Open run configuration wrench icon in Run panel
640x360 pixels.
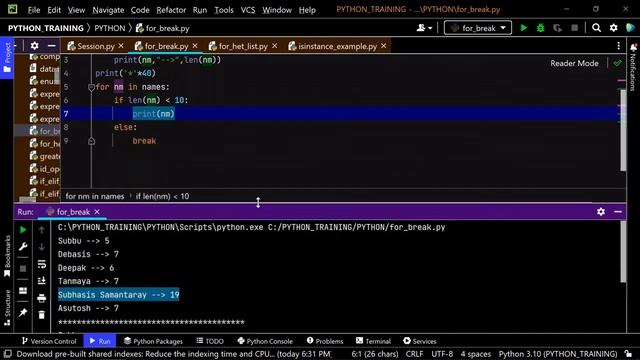(x=23, y=247)
